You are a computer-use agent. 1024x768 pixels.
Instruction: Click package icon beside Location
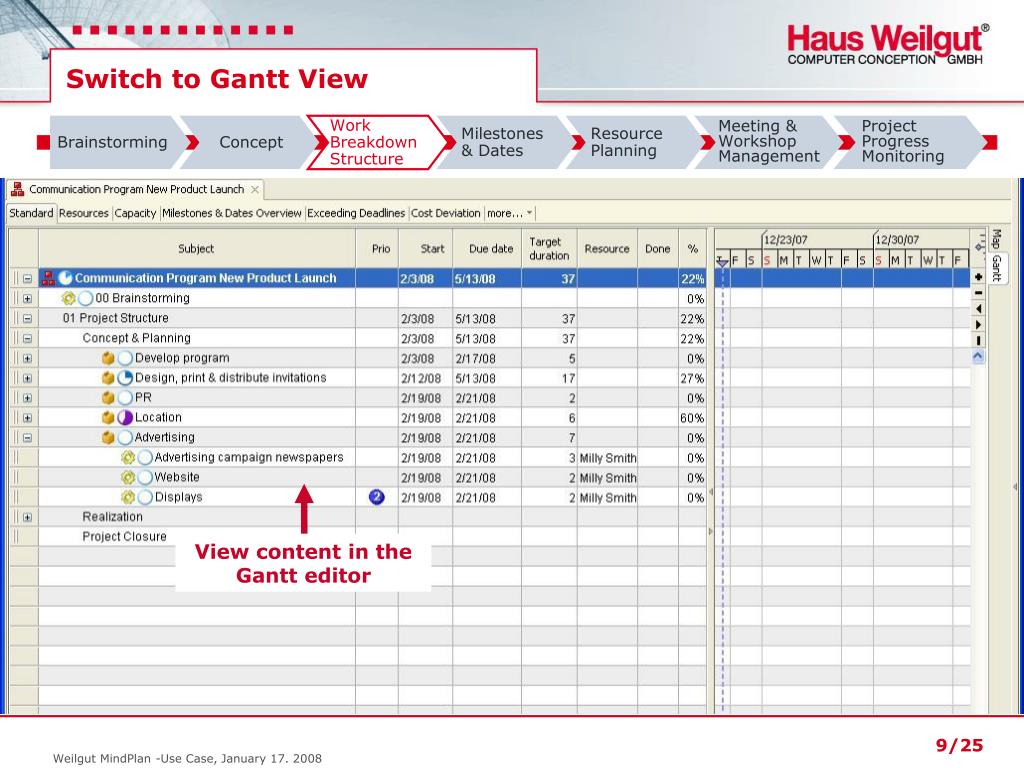[x=108, y=417]
